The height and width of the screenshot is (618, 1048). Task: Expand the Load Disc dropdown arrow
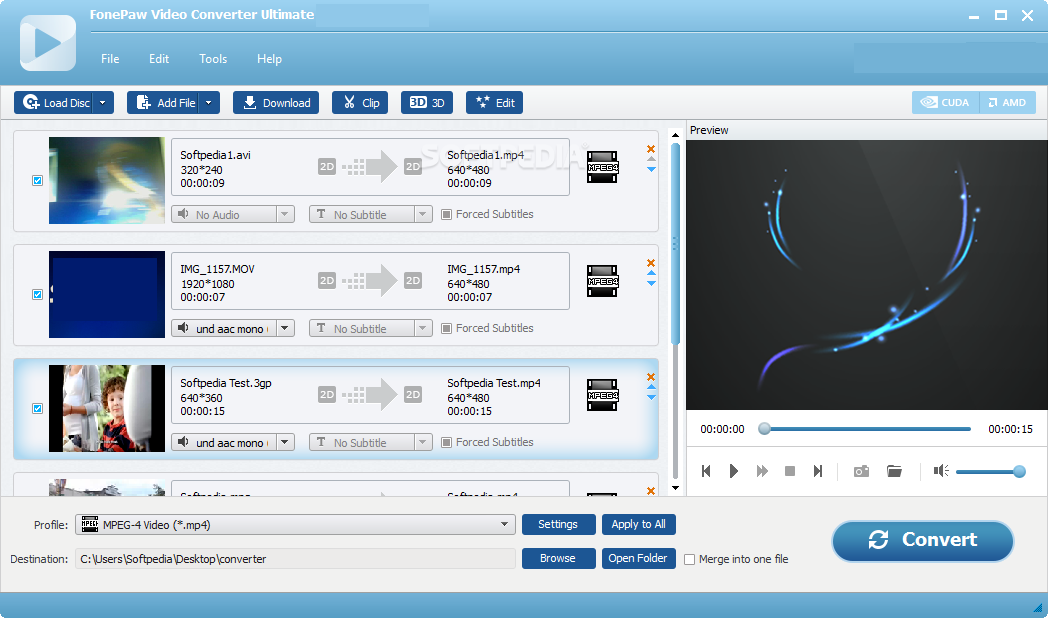(103, 103)
